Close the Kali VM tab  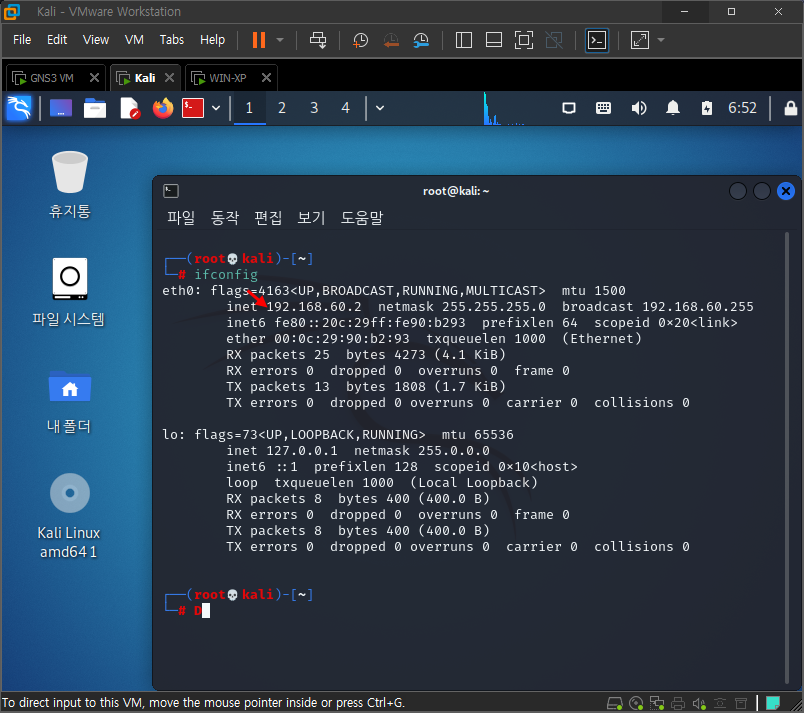click(169, 78)
